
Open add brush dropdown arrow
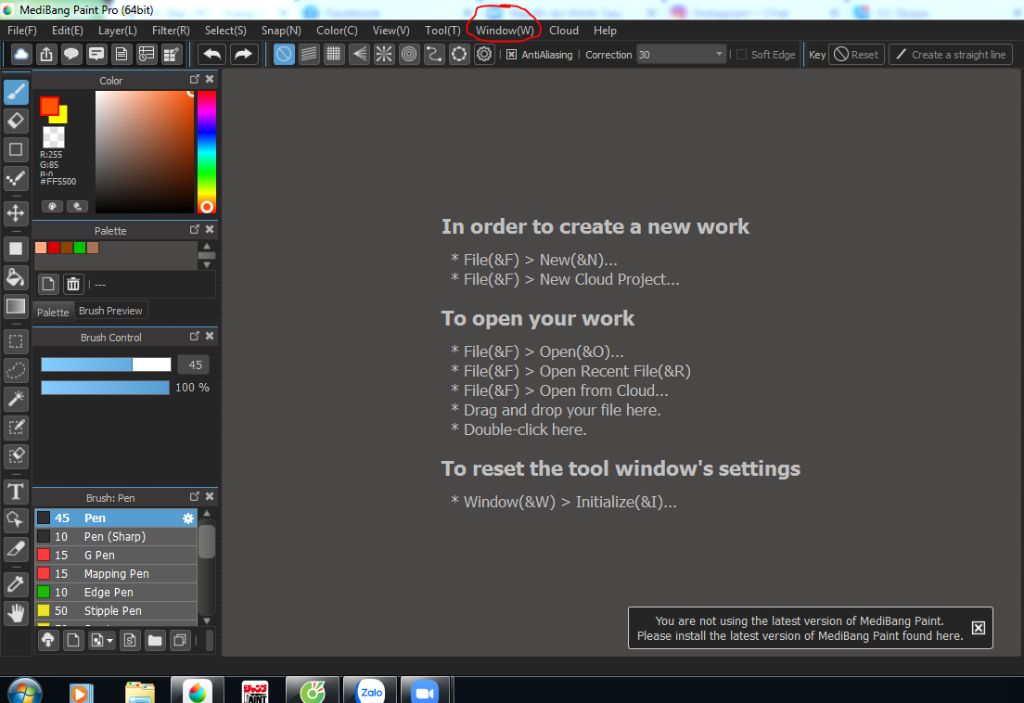(x=110, y=641)
